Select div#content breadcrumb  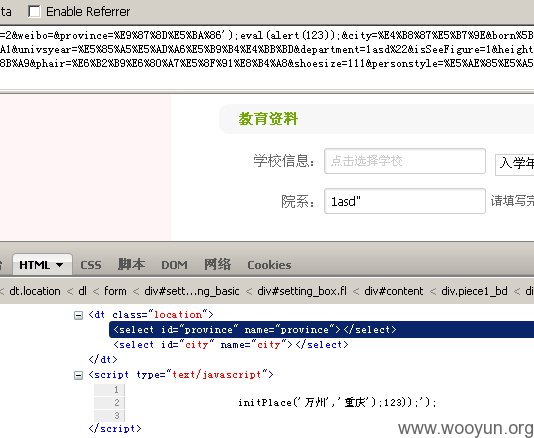click(393, 291)
